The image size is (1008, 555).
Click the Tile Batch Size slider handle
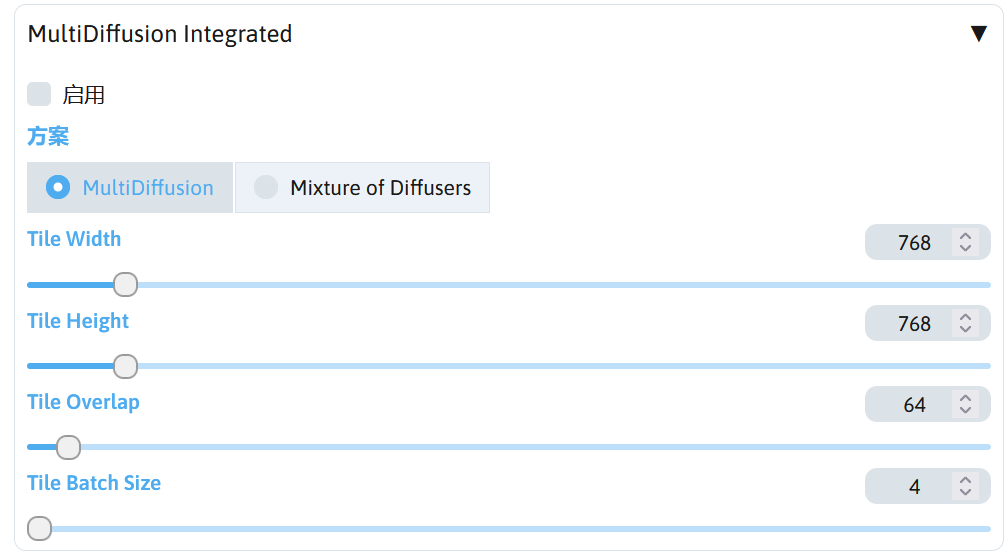(x=39, y=528)
